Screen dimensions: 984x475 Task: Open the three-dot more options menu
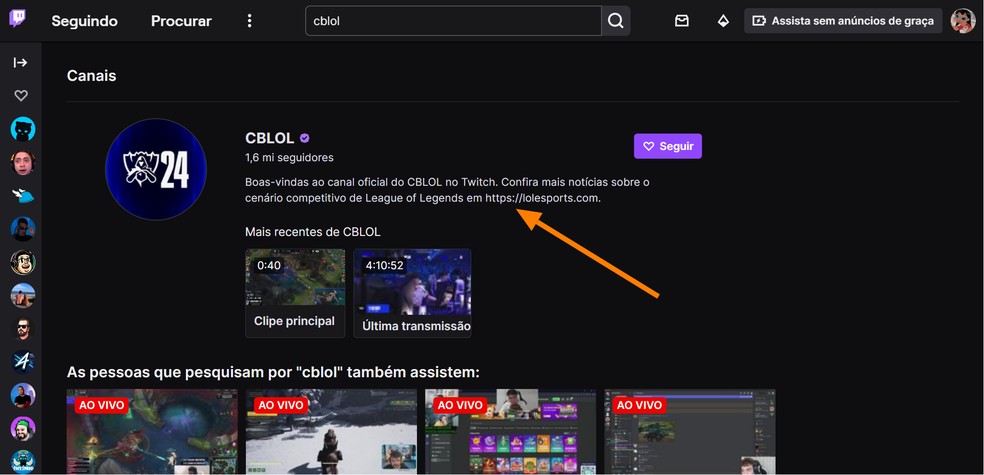pyautogui.click(x=250, y=21)
